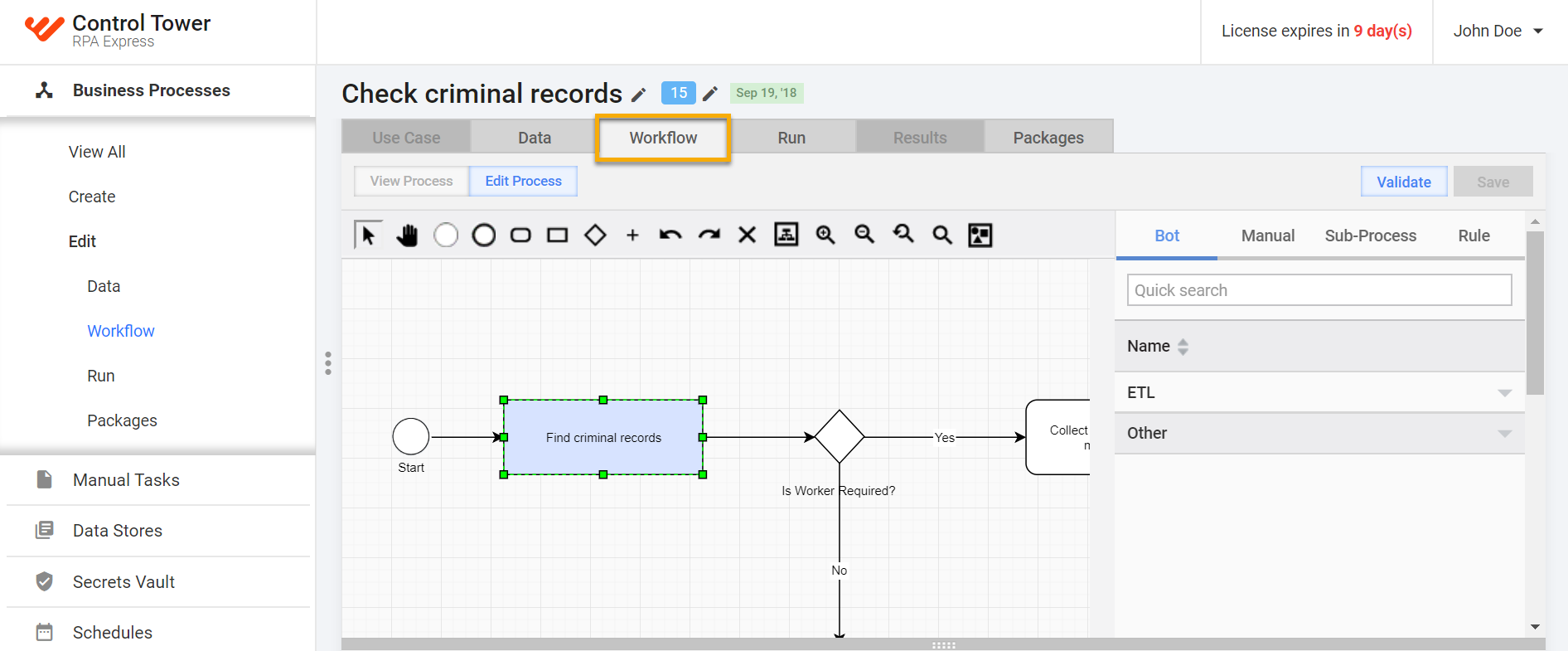Click the plain magnifier fit icon
Image resolution: width=1568 pixels, height=651 pixels.
click(942, 235)
